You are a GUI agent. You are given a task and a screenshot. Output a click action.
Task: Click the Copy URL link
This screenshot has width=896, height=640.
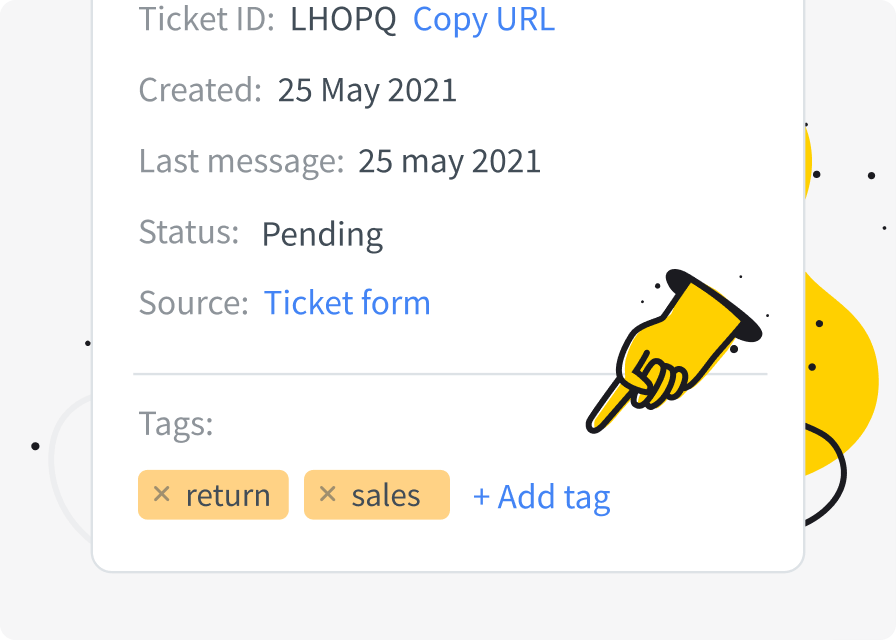point(483,19)
